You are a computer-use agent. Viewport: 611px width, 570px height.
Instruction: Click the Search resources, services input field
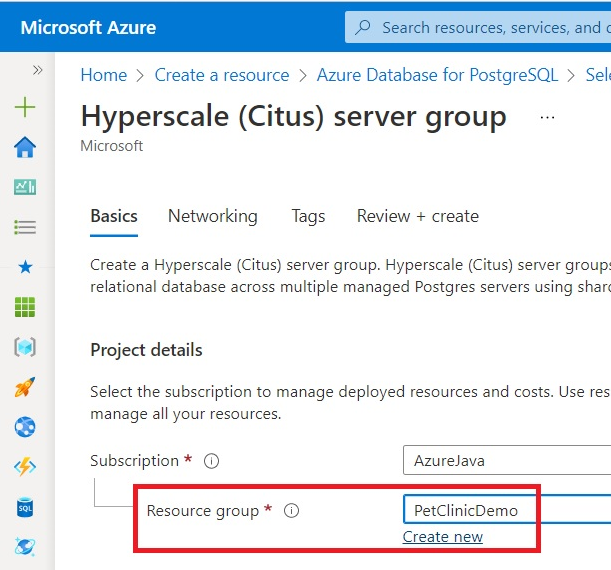pyautogui.click(x=478, y=27)
